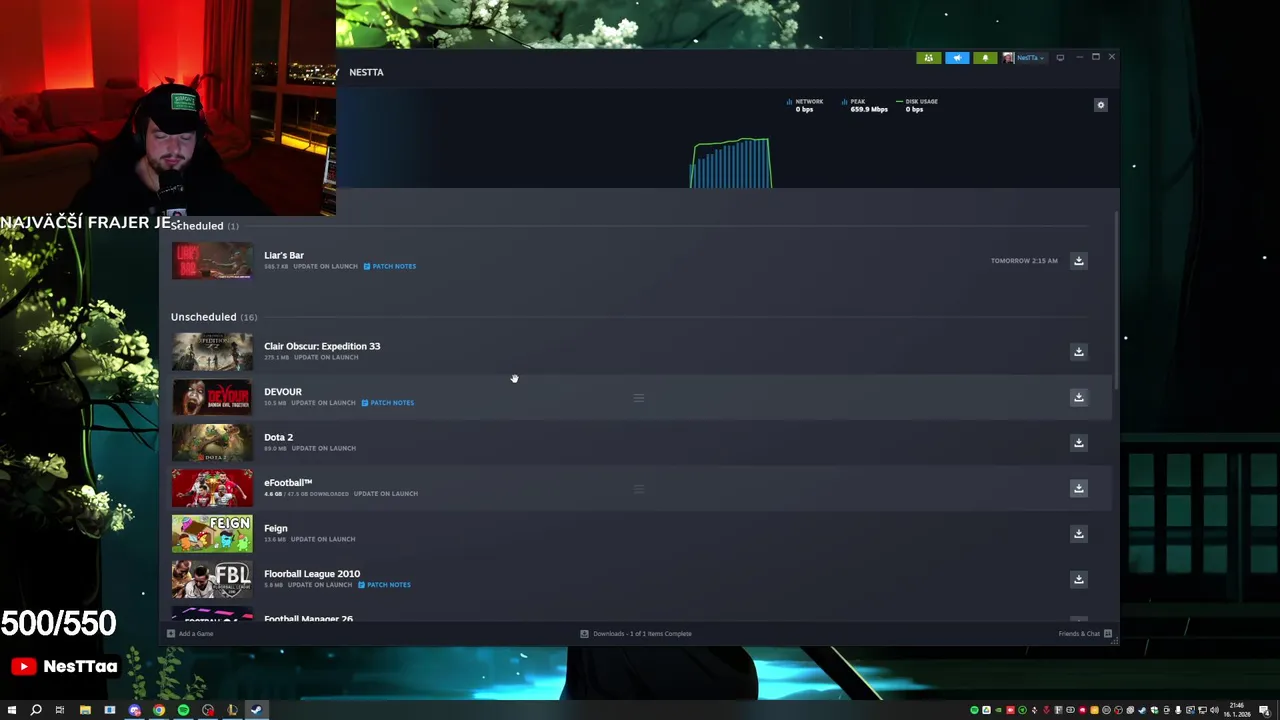
Task: Open downloads settings gear icon
Action: point(1101,105)
